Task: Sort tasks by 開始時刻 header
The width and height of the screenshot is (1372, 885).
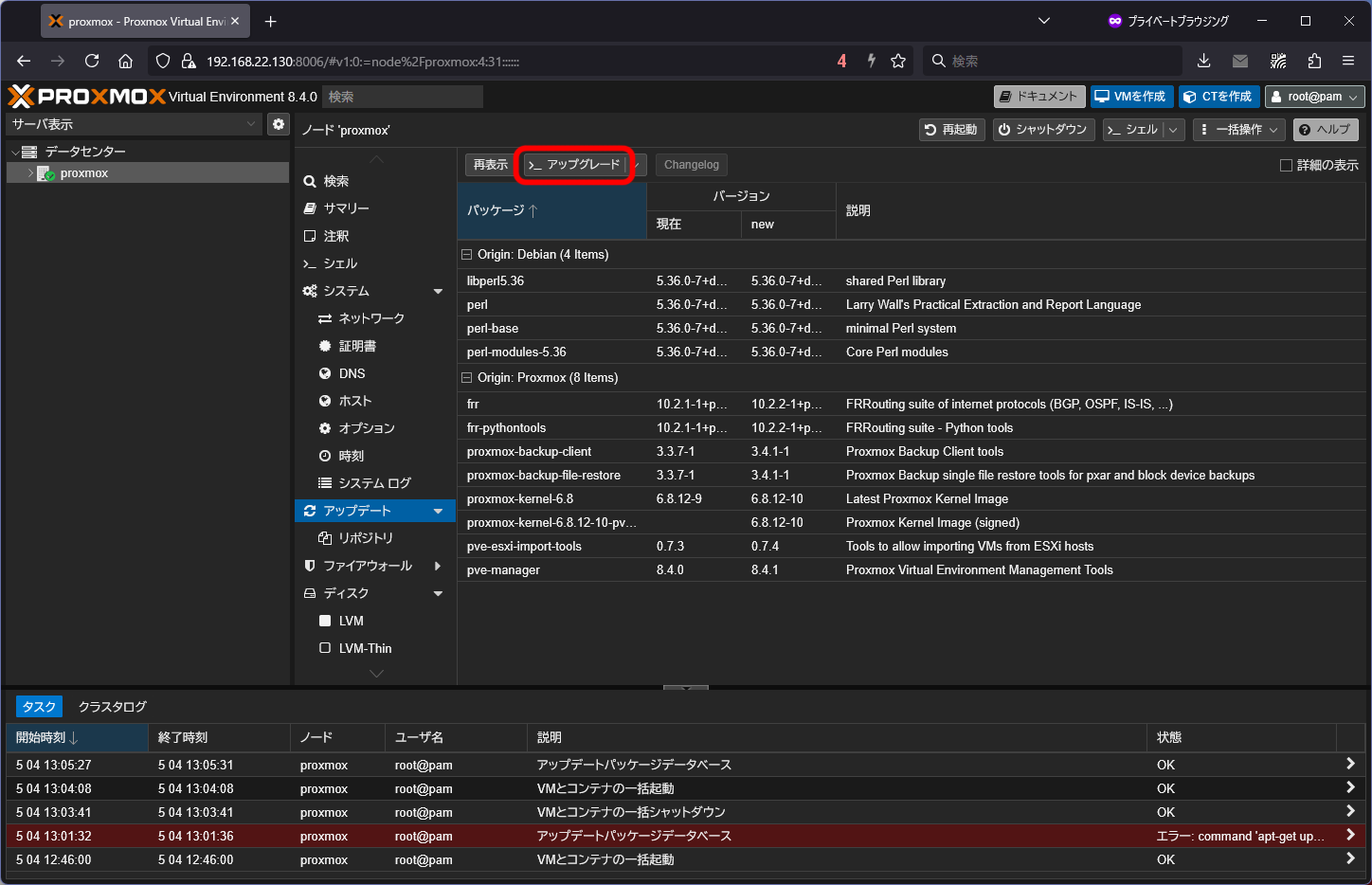Action: pyautogui.click(x=77, y=737)
